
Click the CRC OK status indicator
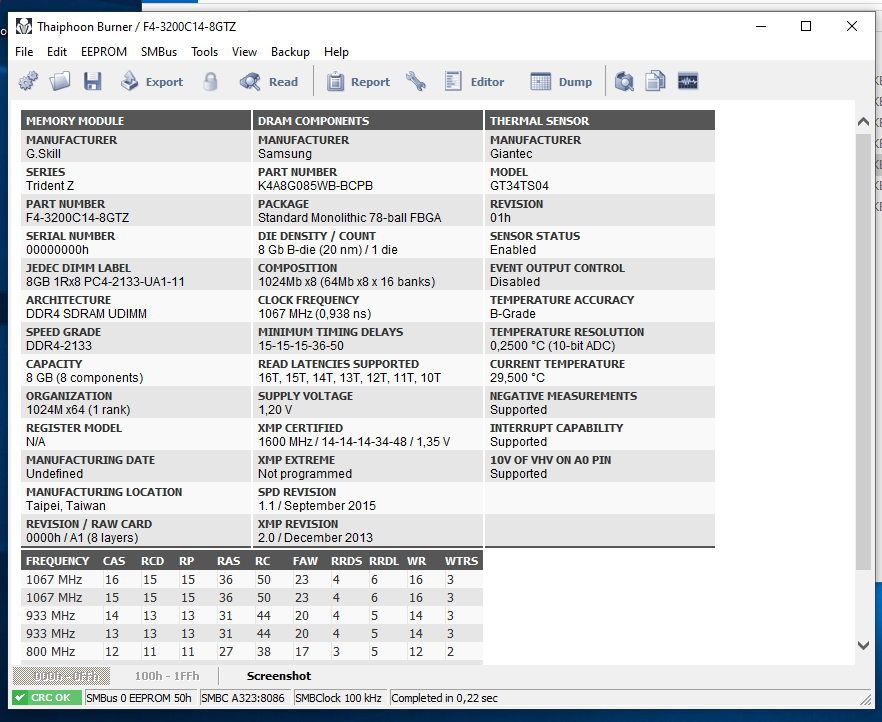pyautogui.click(x=47, y=698)
